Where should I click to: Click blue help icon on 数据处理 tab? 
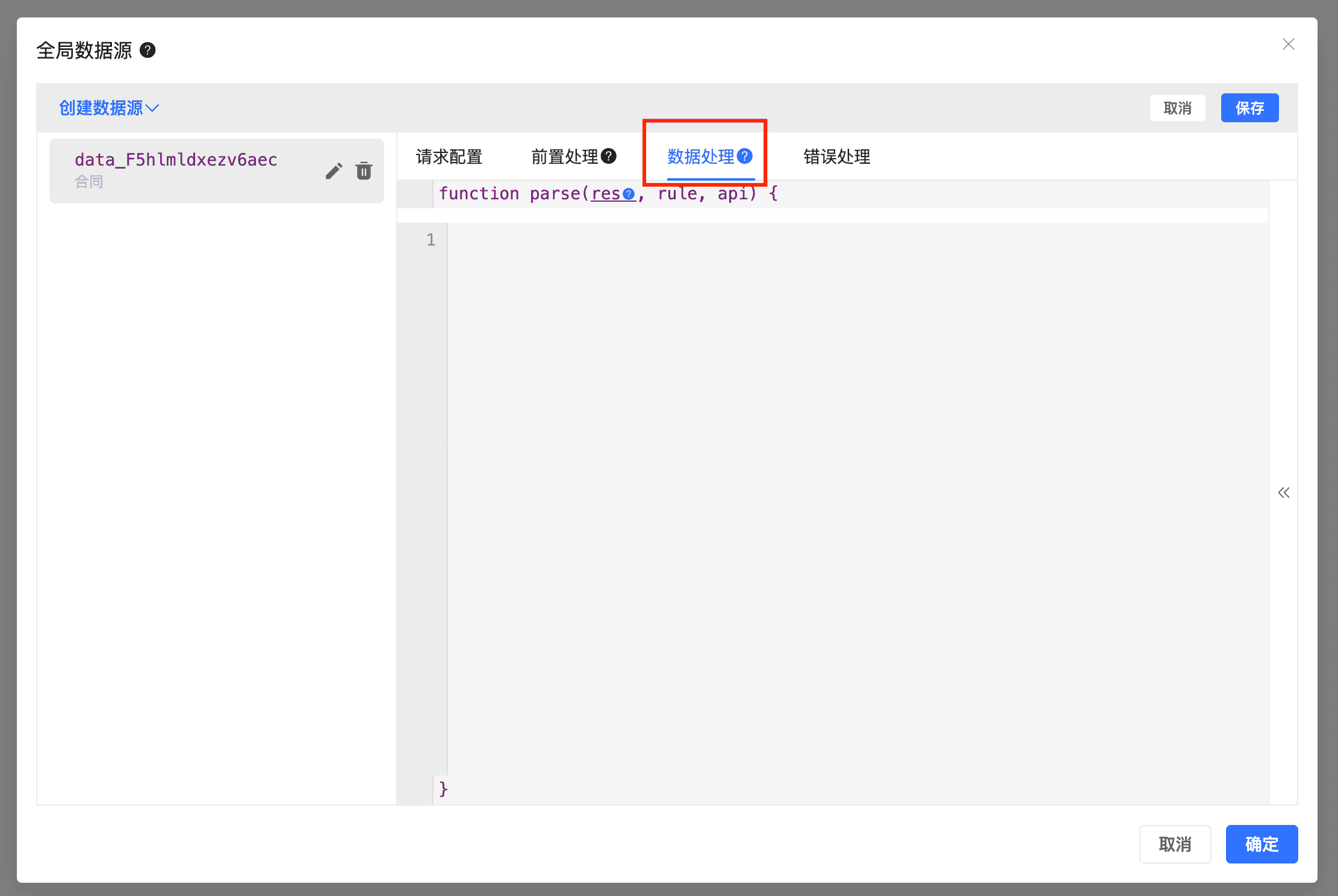tap(745, 156)
